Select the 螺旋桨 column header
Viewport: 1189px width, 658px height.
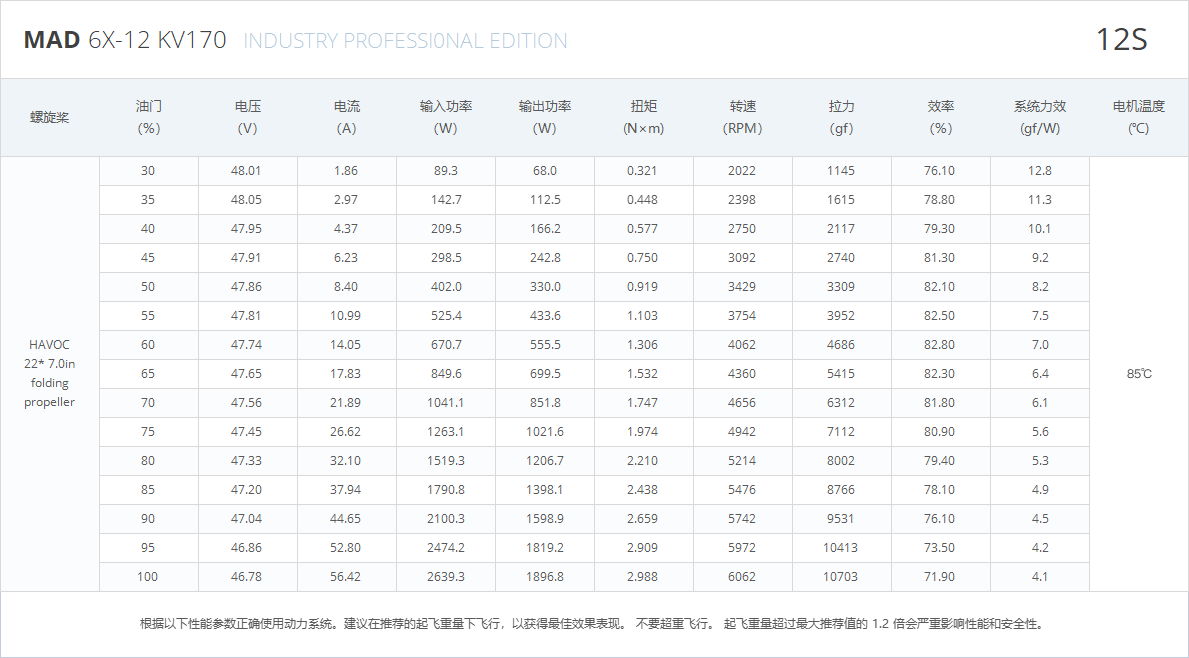[49, 118]
